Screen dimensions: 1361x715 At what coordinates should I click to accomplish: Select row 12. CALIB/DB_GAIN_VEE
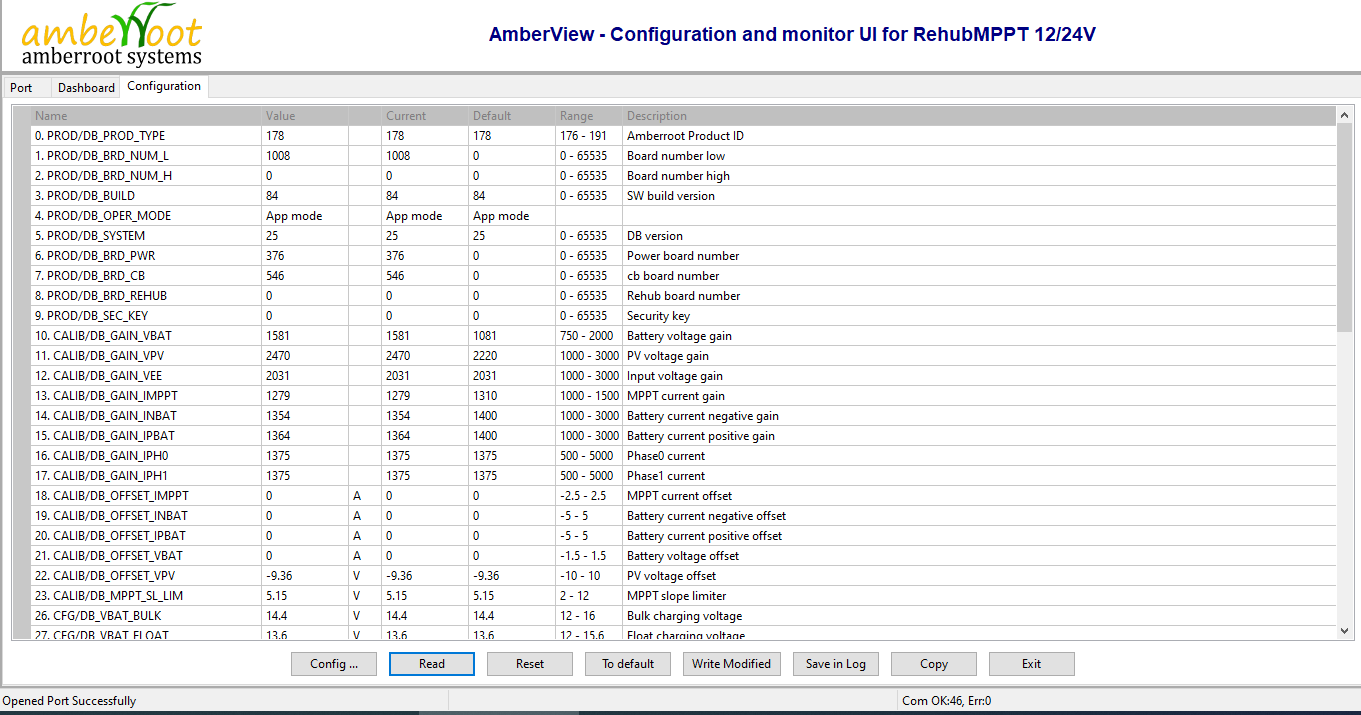tap(684, 376)
